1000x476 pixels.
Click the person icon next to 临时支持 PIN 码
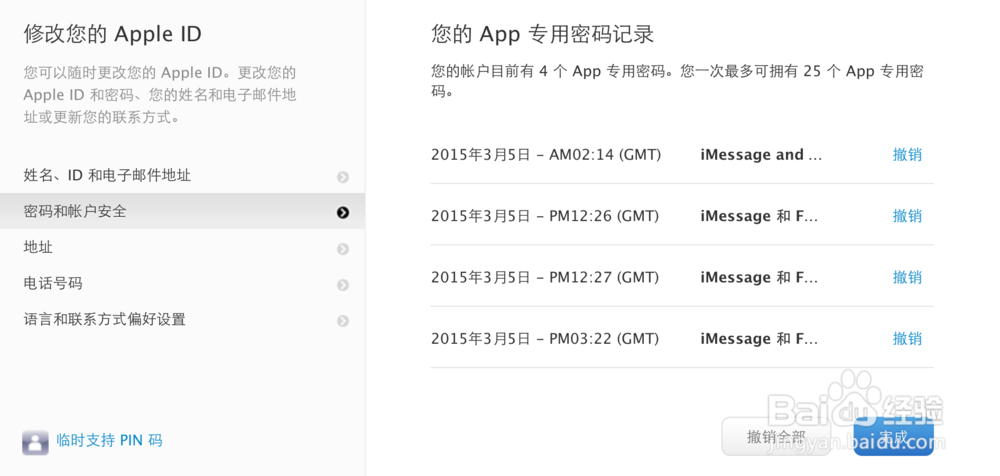[35, 442]
